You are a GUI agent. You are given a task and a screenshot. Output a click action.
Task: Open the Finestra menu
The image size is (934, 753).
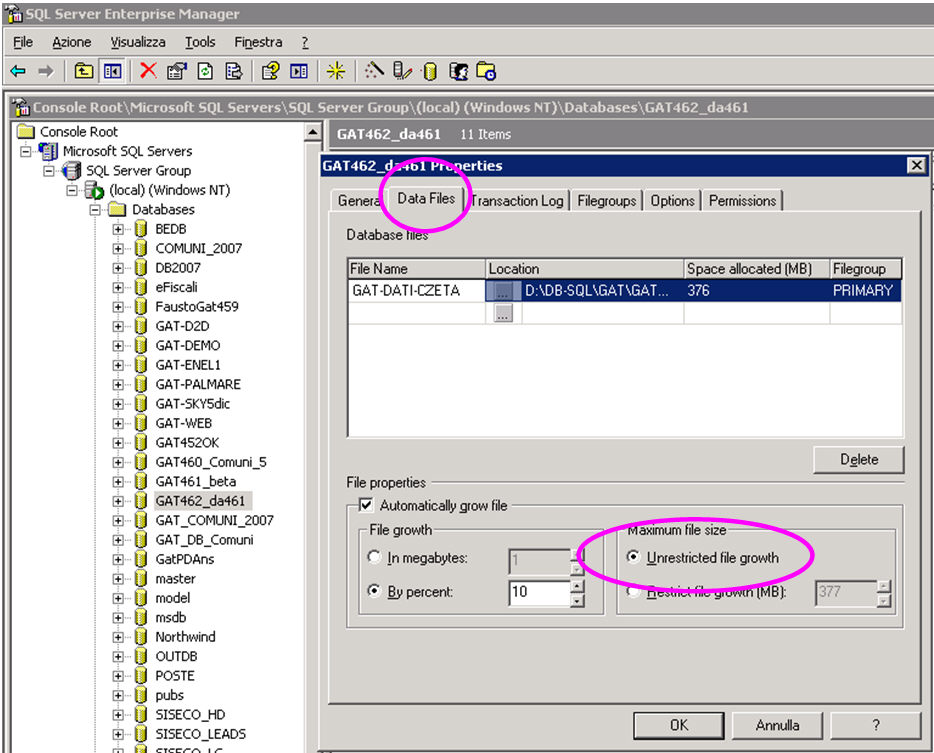[x=258, y=42]
